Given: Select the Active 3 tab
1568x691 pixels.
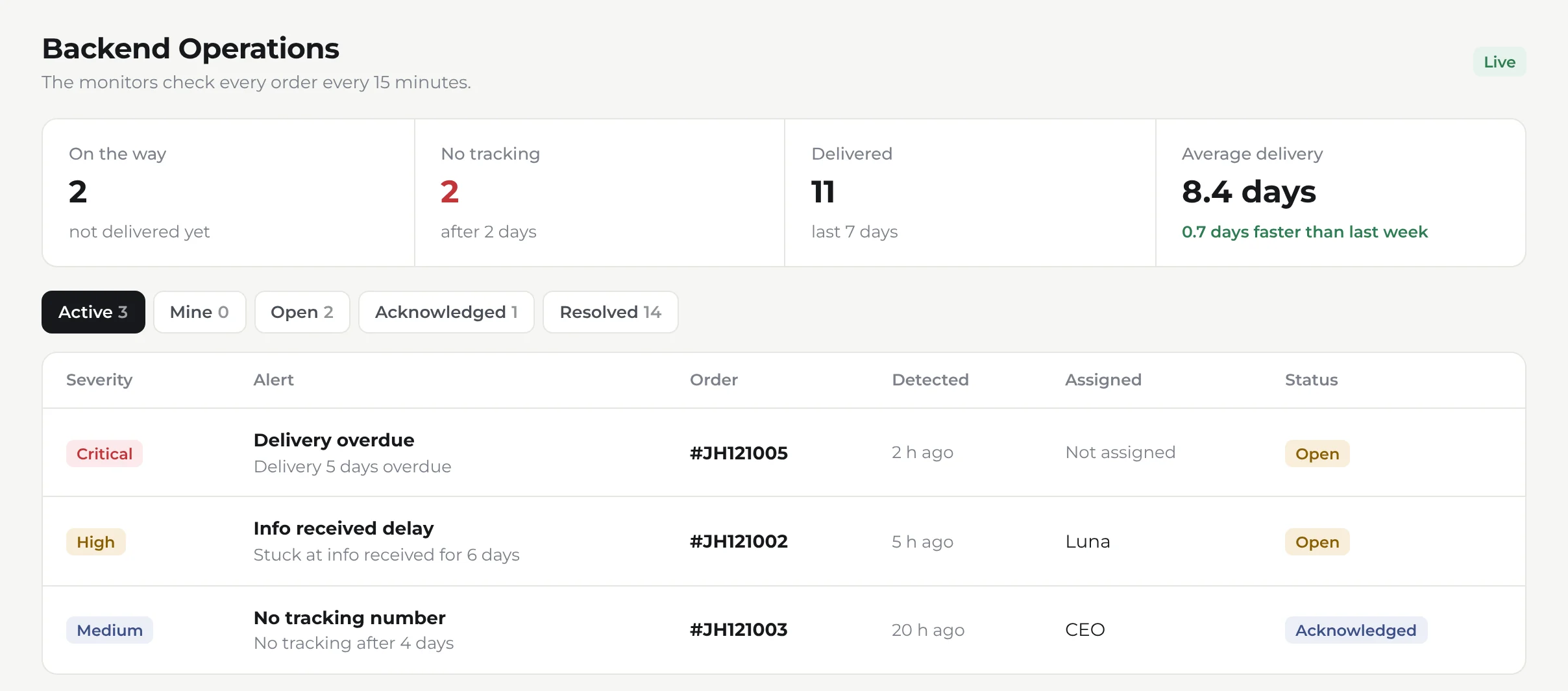Looking at the screenshot, I should pyautogui.click(x=93, y=312).
